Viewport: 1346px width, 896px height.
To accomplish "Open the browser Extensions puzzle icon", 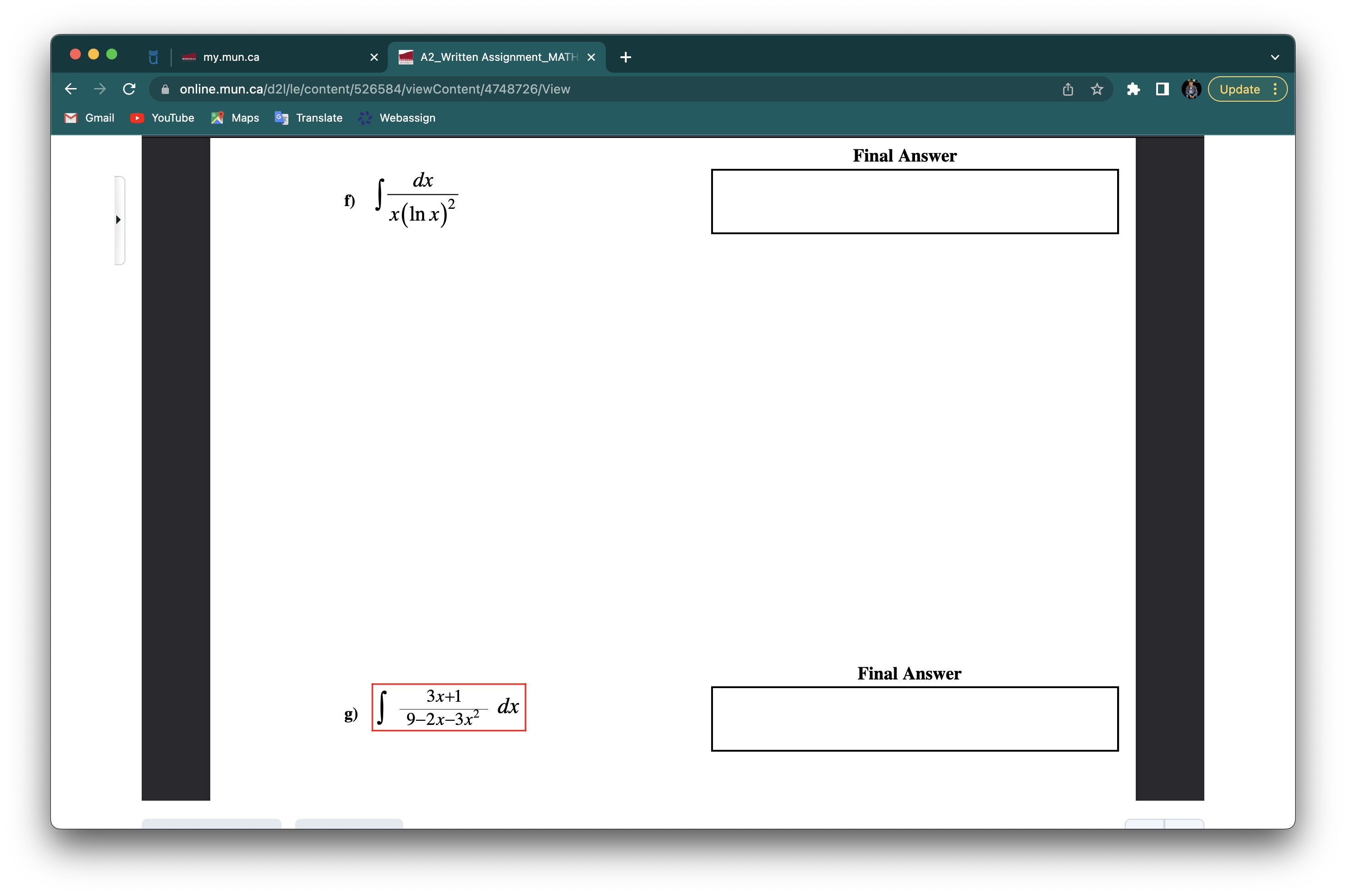I will tap(1133, 89).
